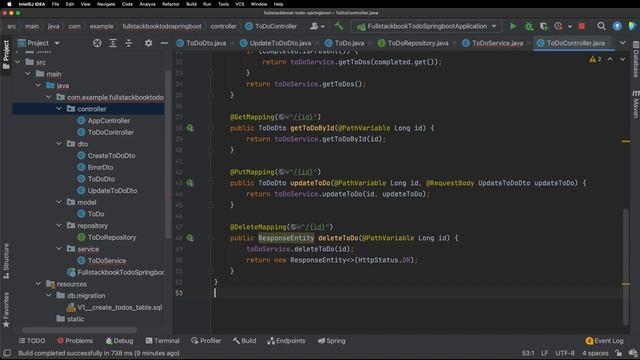Screen dimensions: 640x360
Task: Click the IDE update arrow icon
Action: click(x=617, y=26)
